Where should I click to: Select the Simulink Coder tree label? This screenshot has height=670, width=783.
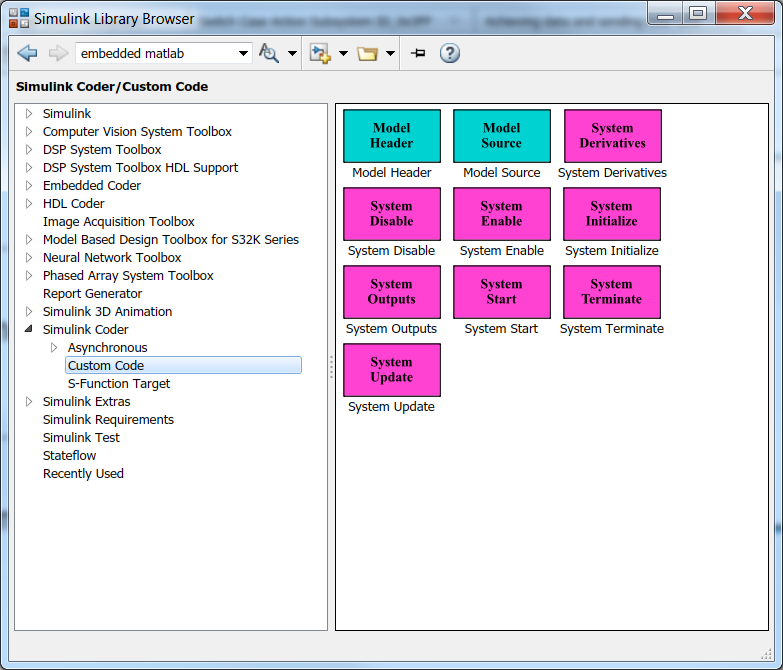pyautogui.click(x=85, y=329)
